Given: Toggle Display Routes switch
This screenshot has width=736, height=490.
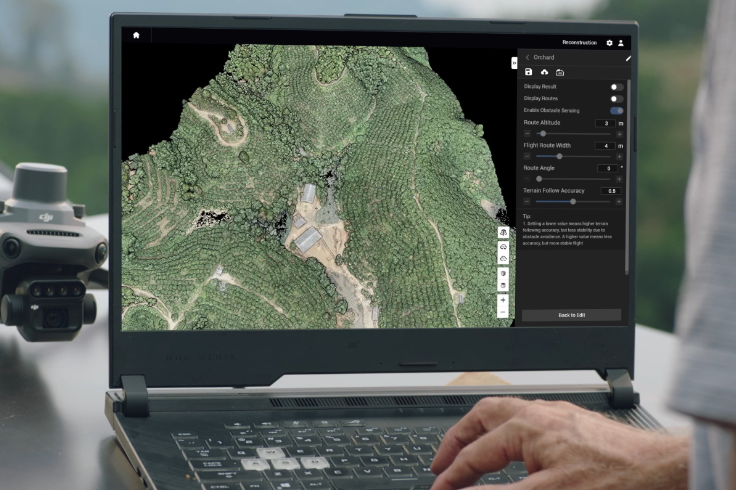Looking at the screenshot, I should [616, 99].
